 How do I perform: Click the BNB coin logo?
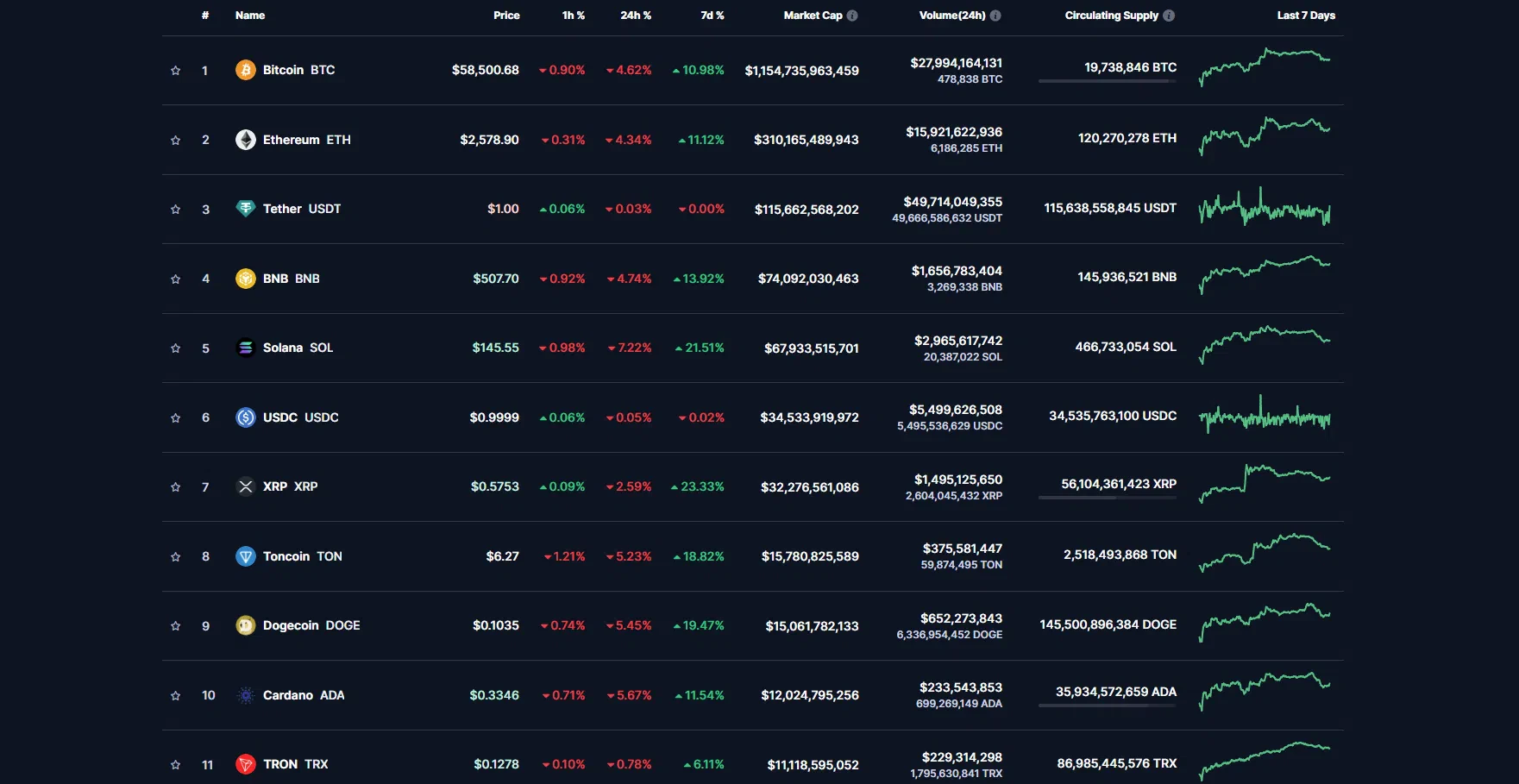tap(246, 279)
